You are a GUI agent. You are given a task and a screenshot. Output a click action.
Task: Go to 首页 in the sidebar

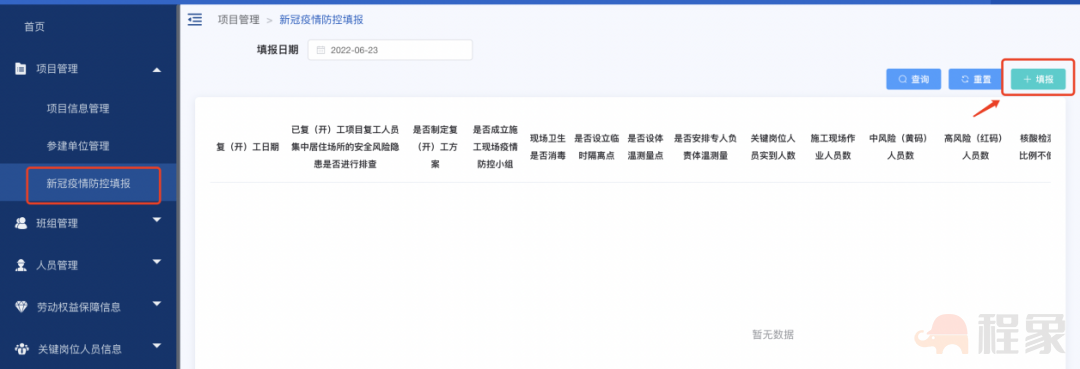[34, 27]
